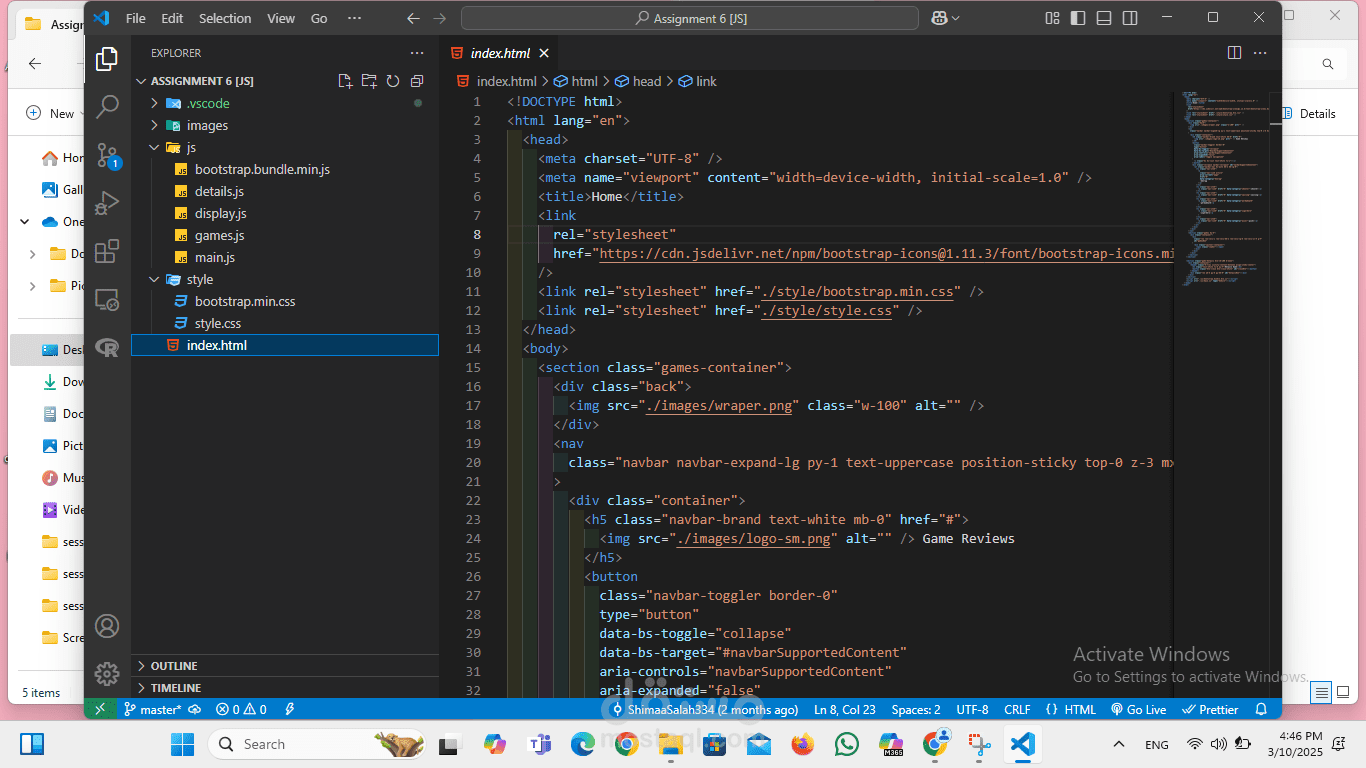Toggle the secondary sidebar layout button
The width and height of the screenshot is (1366, 768).
(x=1129, y=18)
